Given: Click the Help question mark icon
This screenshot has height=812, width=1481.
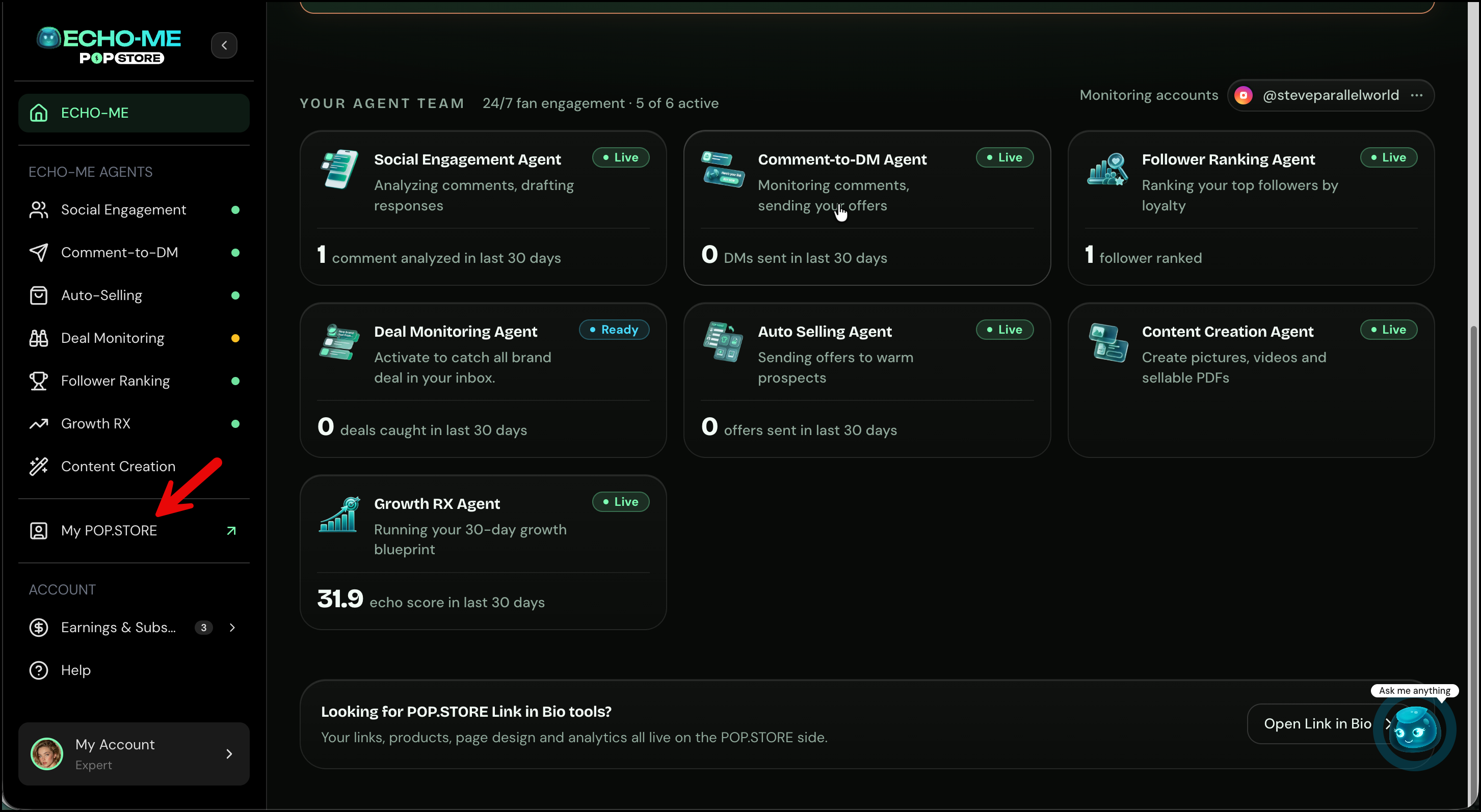Looking at the screenshot, I should point(39,670).
